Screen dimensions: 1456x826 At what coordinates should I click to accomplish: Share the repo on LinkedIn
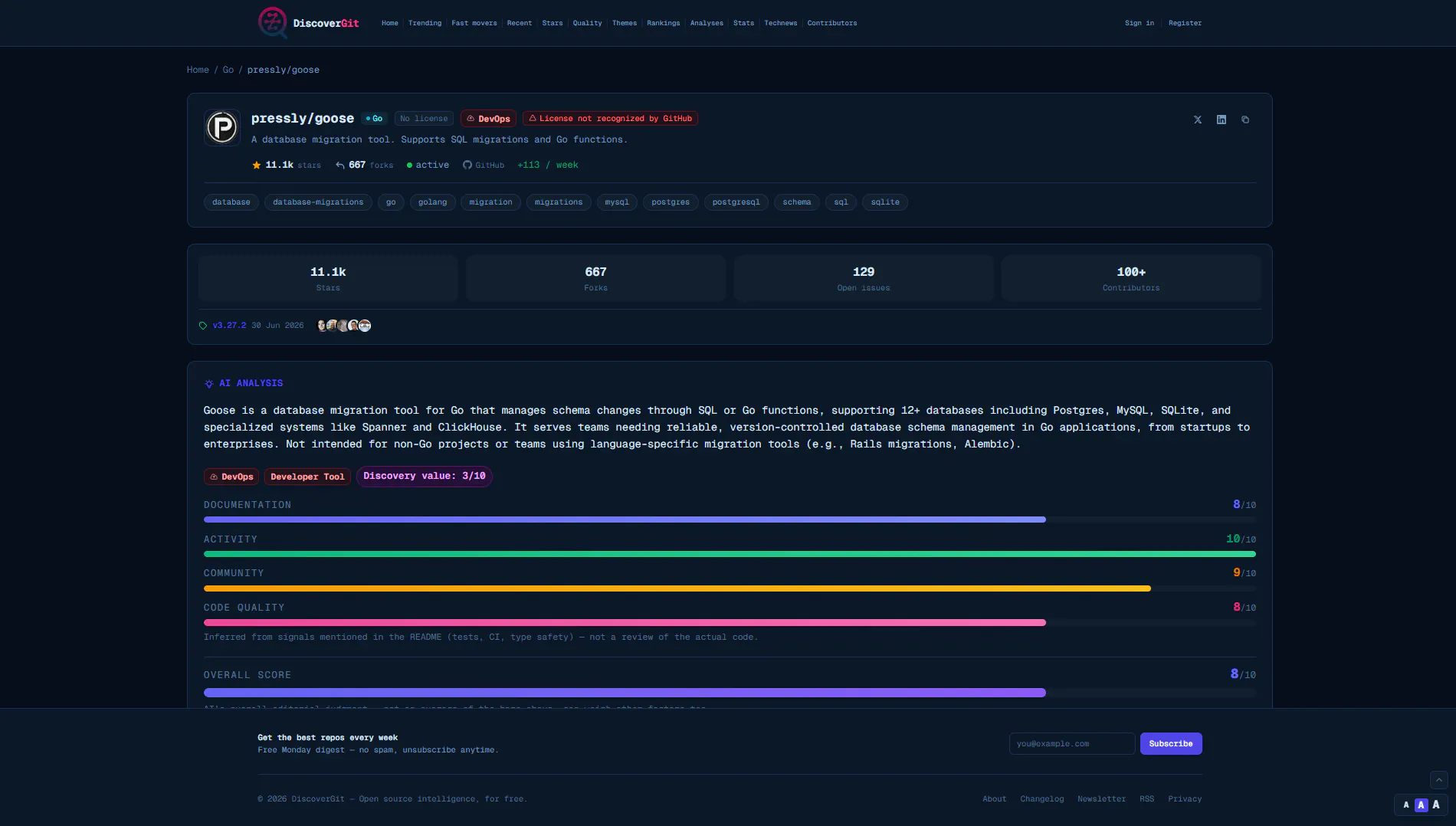point(1222,120)
